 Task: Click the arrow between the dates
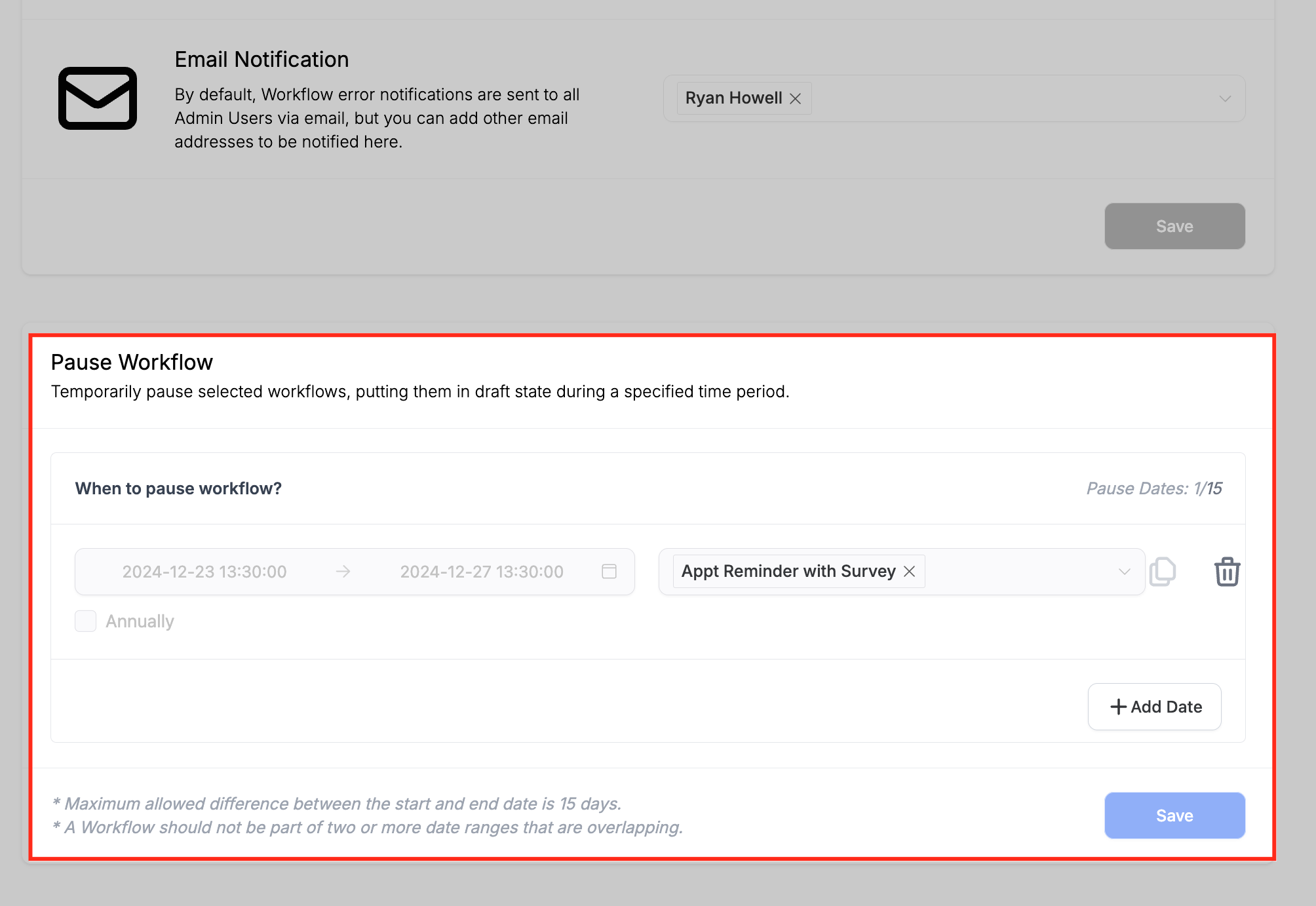pos(343,572)
